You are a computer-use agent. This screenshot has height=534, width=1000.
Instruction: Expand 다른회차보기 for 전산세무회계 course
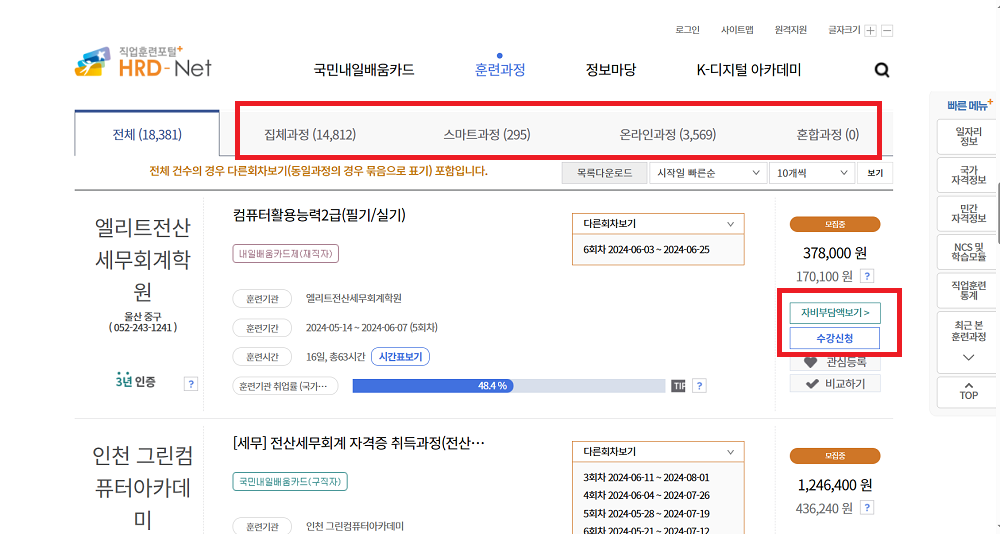tap(658, 452)
